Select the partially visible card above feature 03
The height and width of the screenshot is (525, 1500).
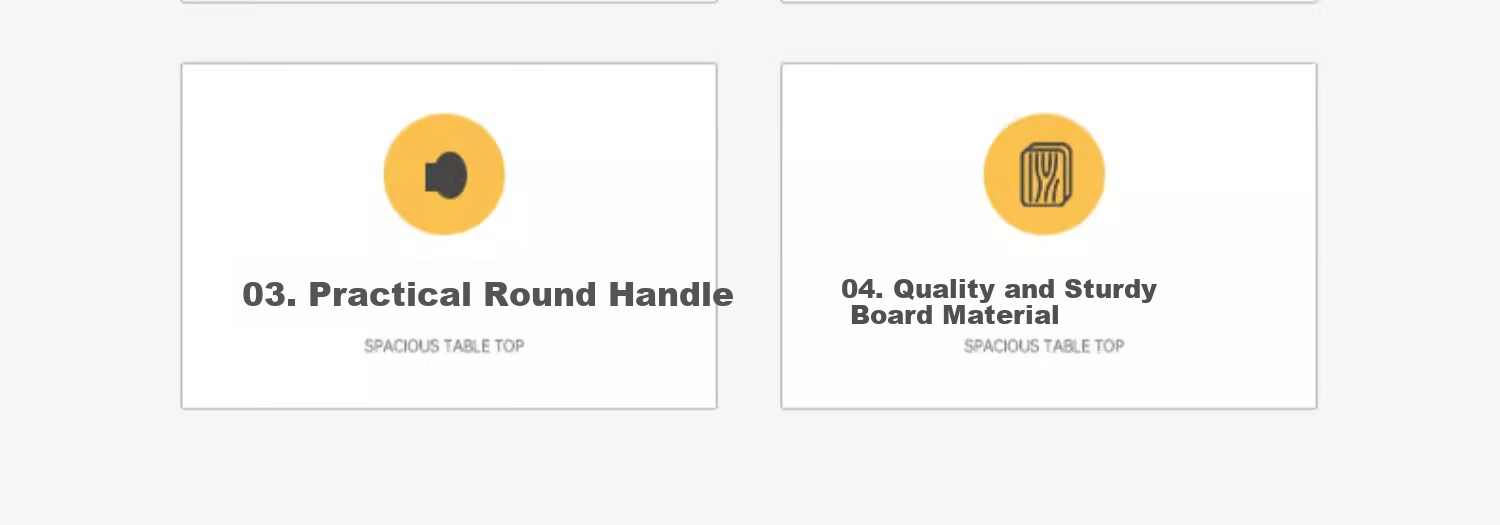(449, 1)
